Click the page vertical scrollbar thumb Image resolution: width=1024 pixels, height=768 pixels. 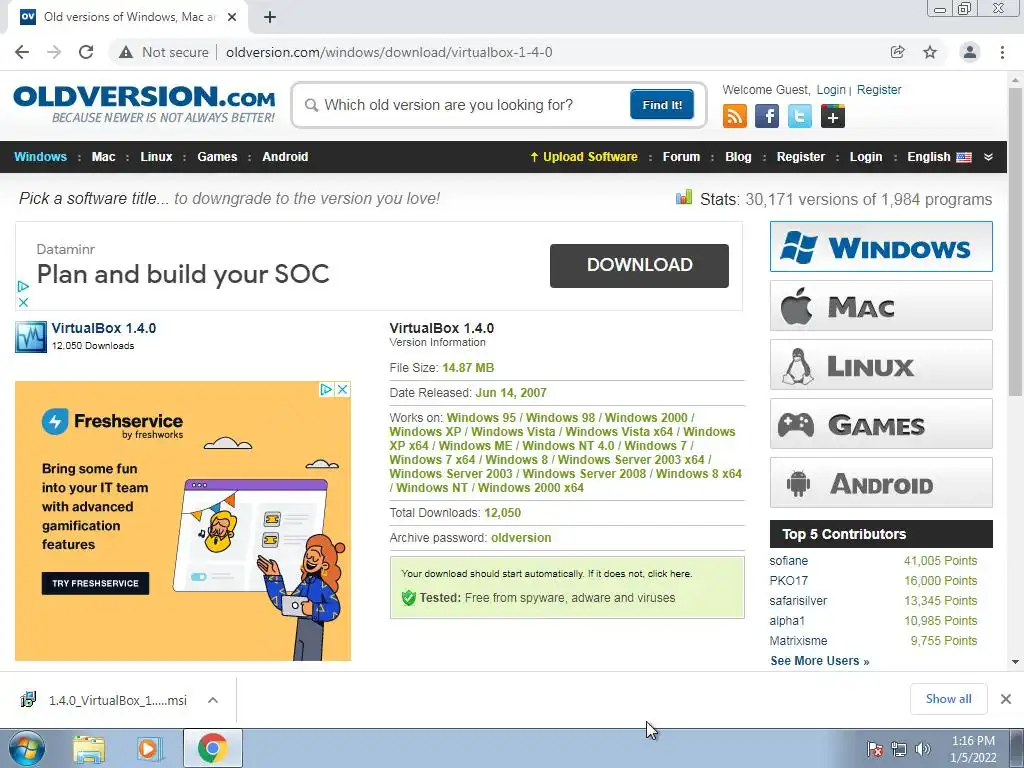1016,241
